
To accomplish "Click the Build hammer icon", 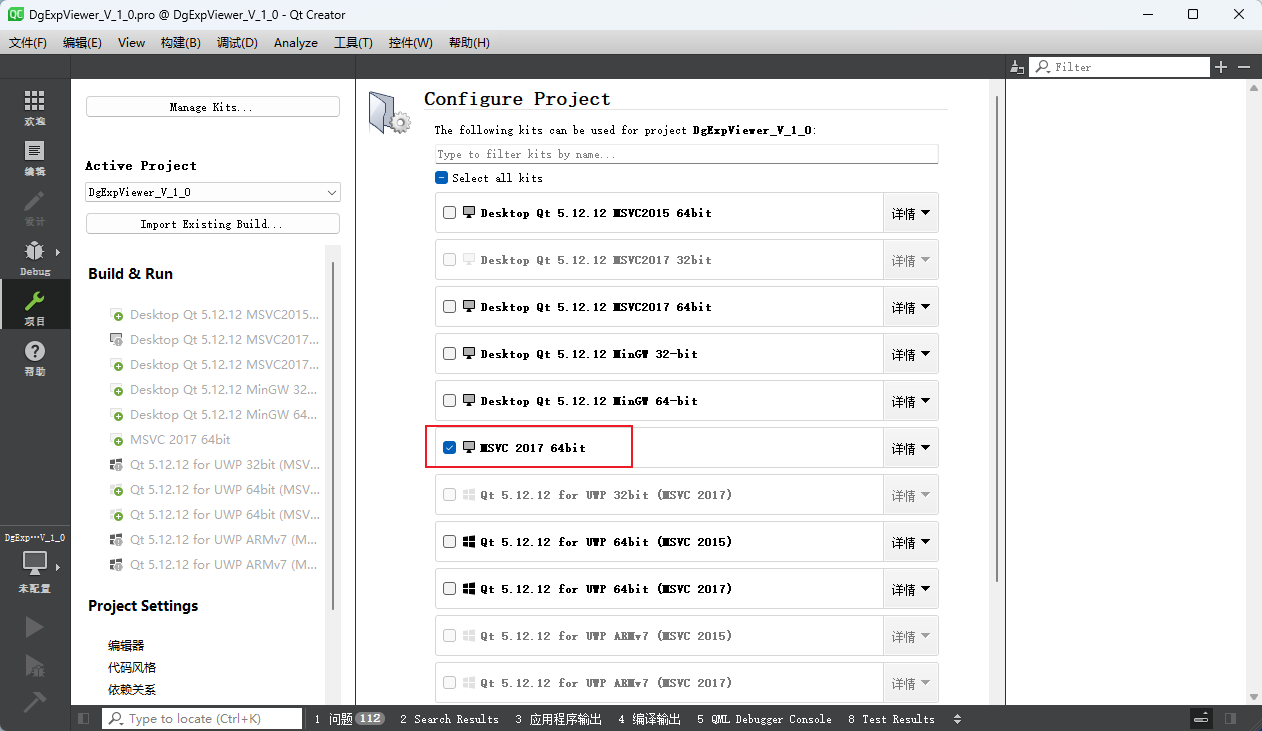I will click(34, 702).
